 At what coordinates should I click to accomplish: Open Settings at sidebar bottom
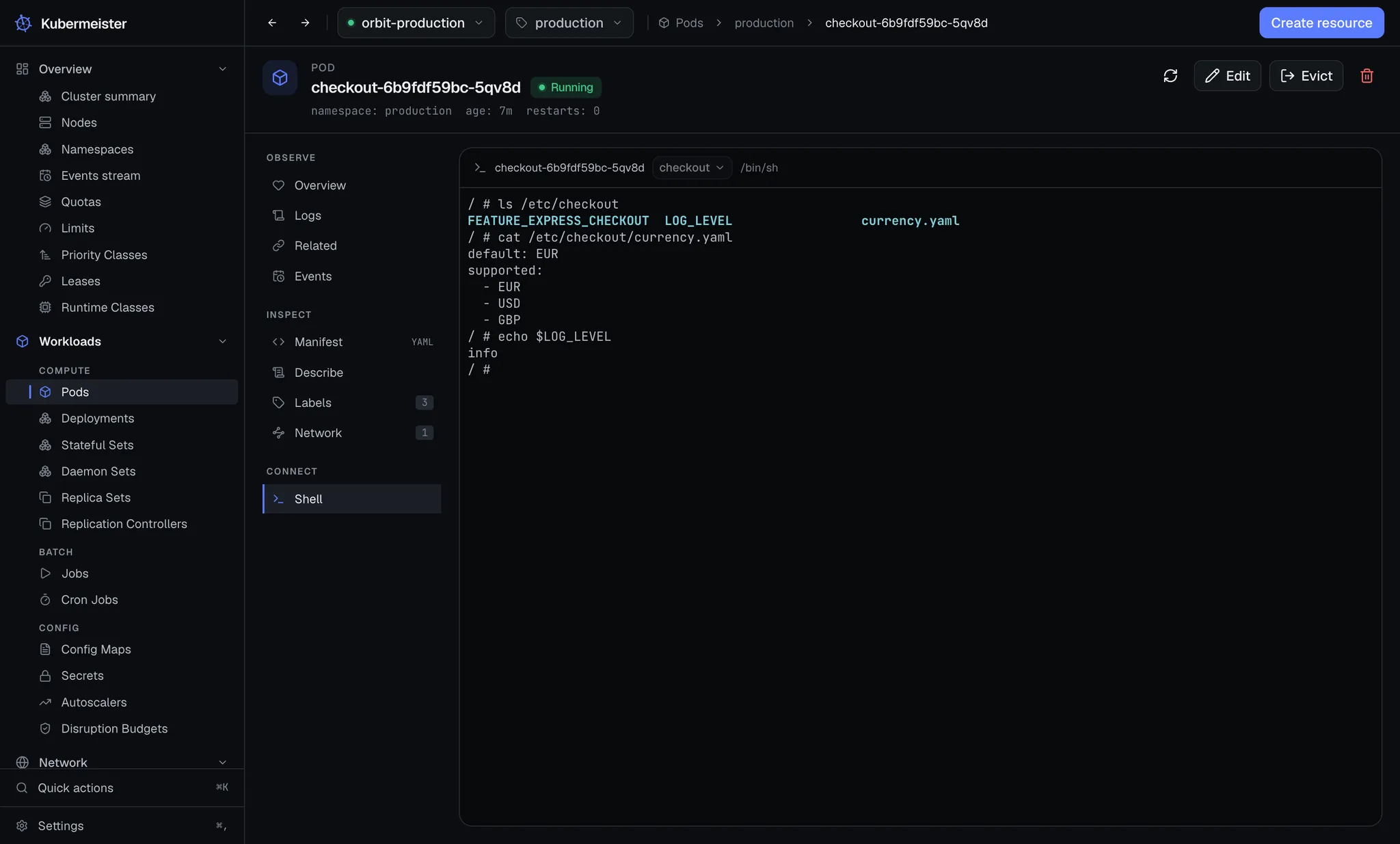coord(122,826)
